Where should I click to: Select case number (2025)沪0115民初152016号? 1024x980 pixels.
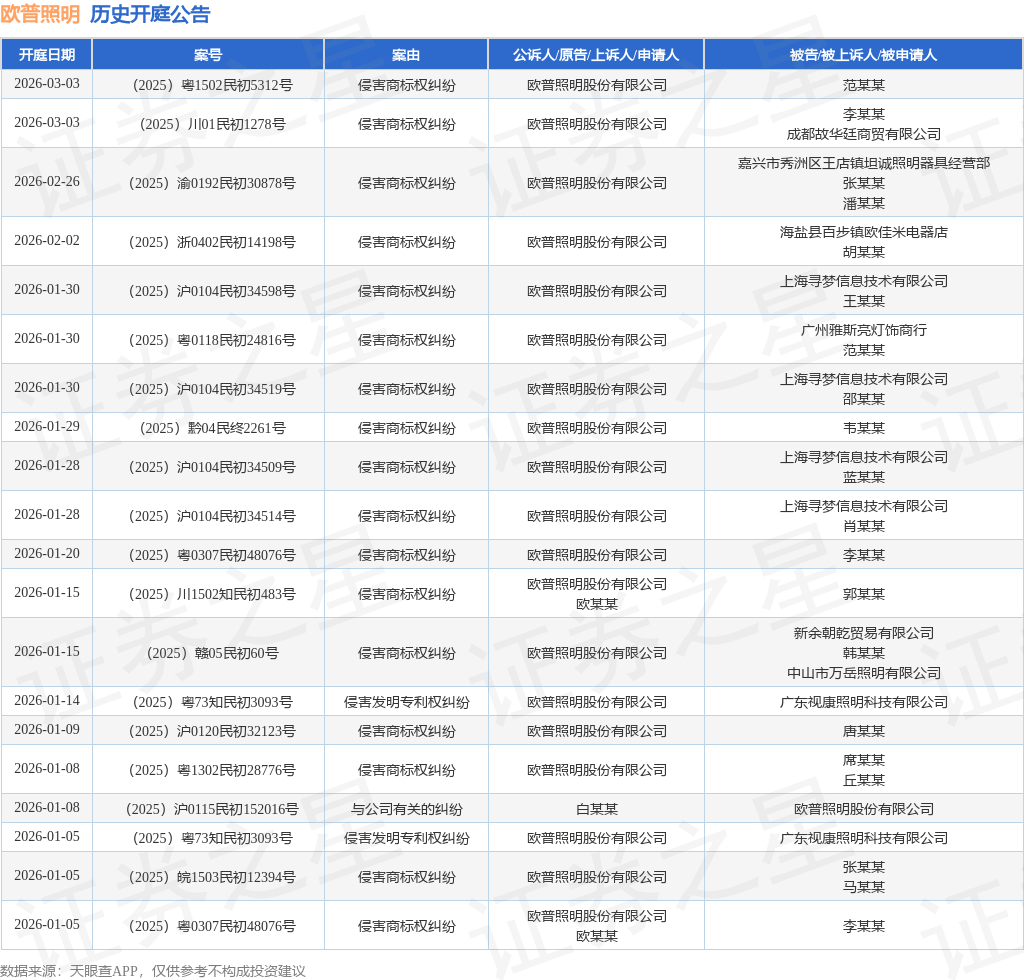point(212,810)
